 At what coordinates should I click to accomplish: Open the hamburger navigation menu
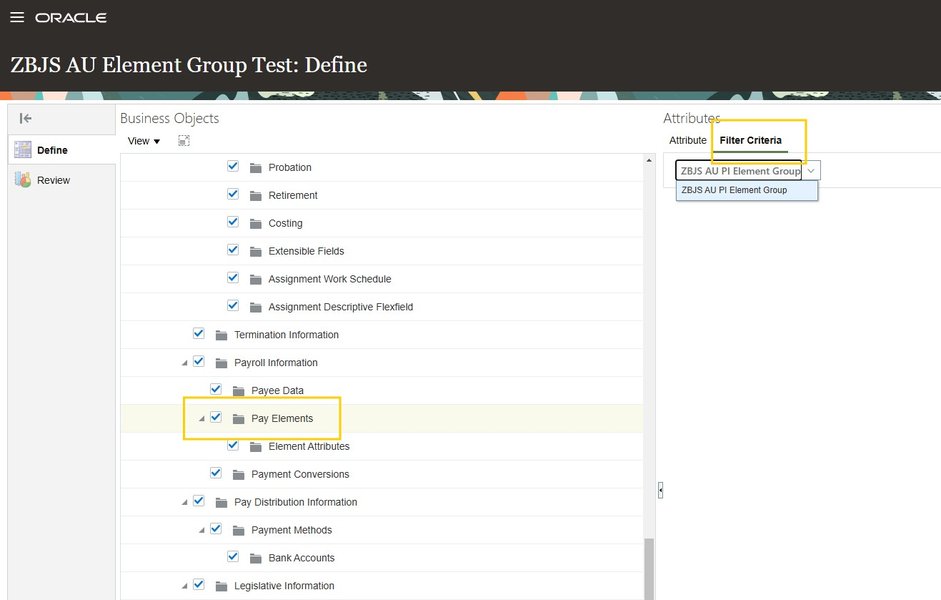pos(17,17)
